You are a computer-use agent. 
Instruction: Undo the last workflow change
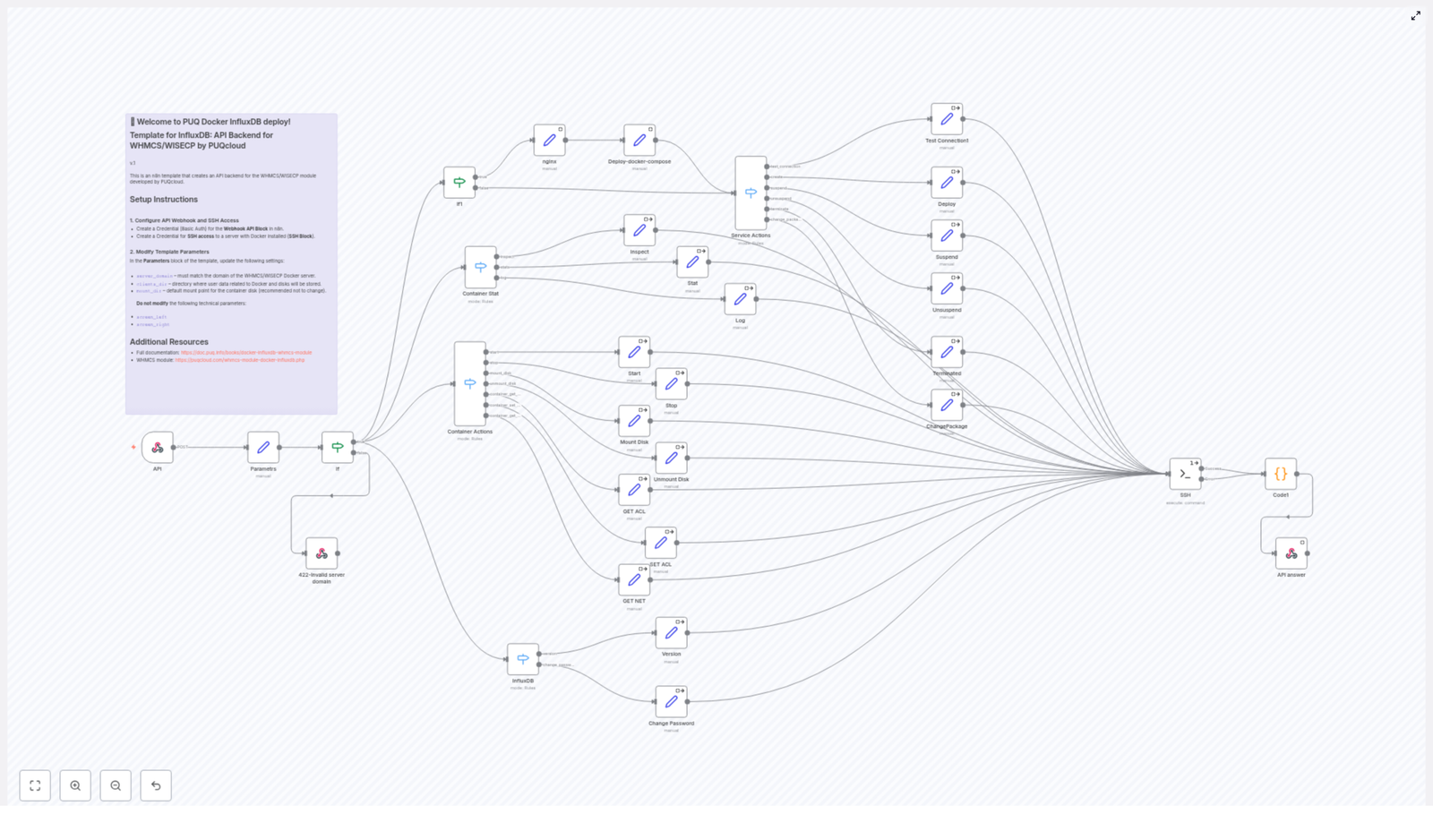tap(156, 785)
